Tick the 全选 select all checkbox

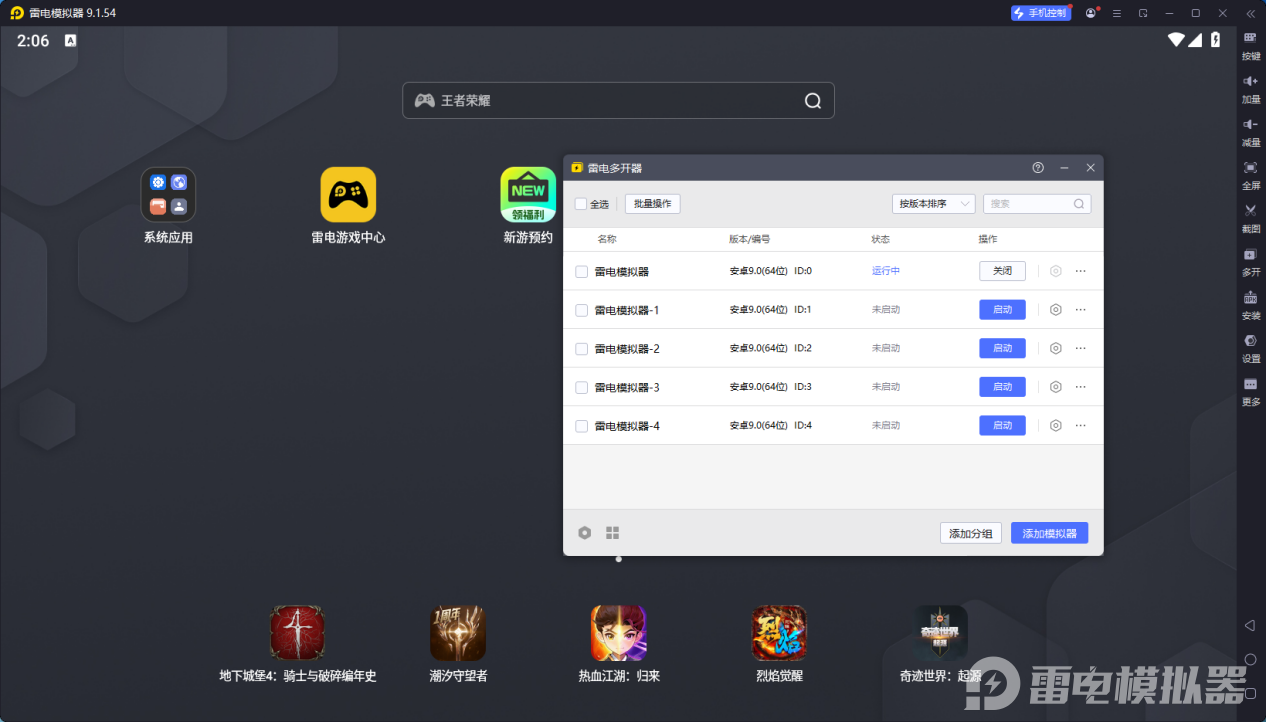click(x=581, y=204)
